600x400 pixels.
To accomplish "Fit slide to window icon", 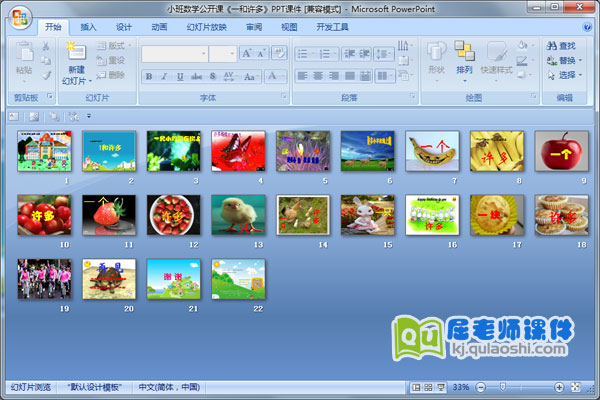I will [x=576, y=387].
